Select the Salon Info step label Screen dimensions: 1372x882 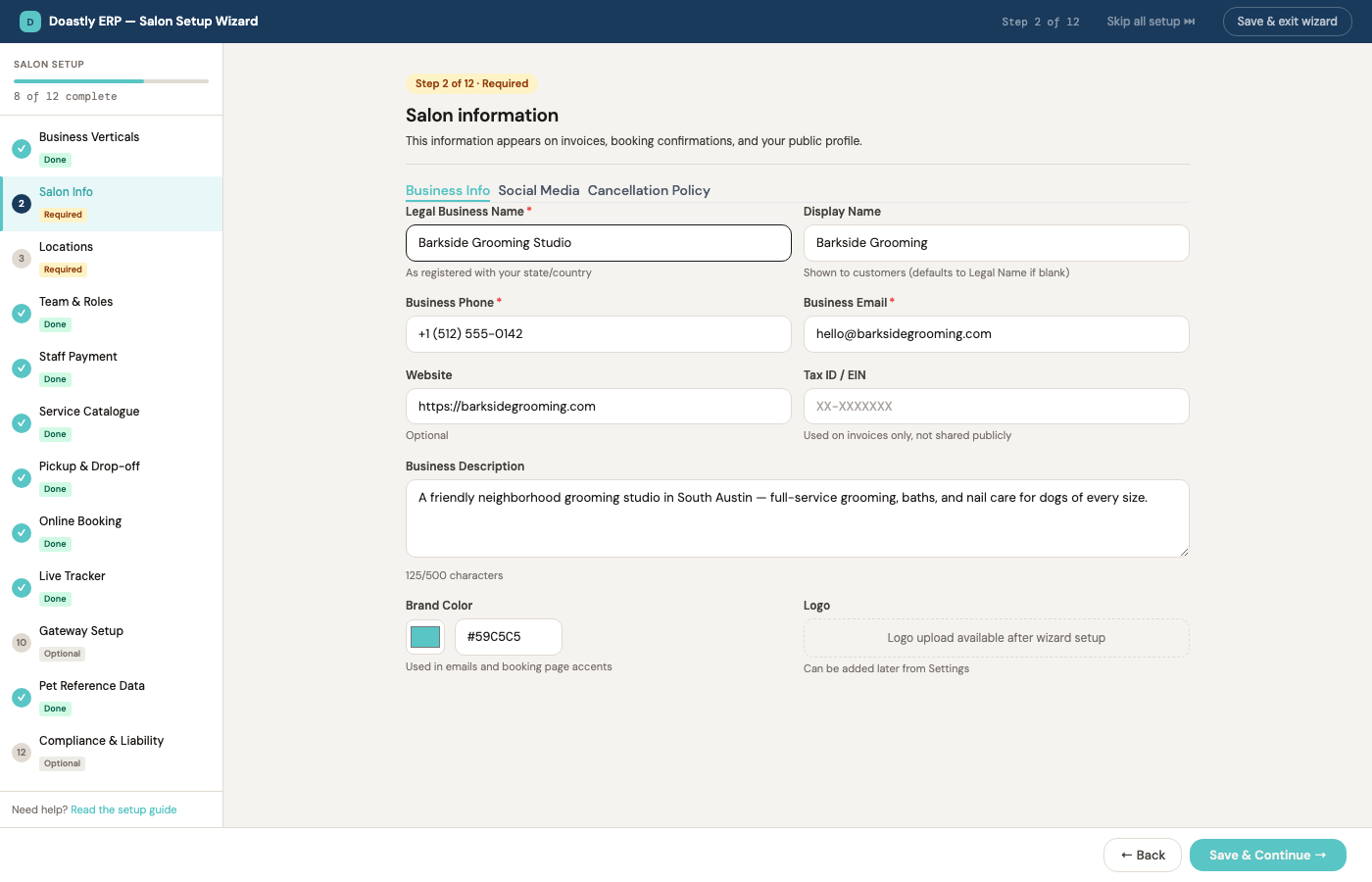pos(66,192)
